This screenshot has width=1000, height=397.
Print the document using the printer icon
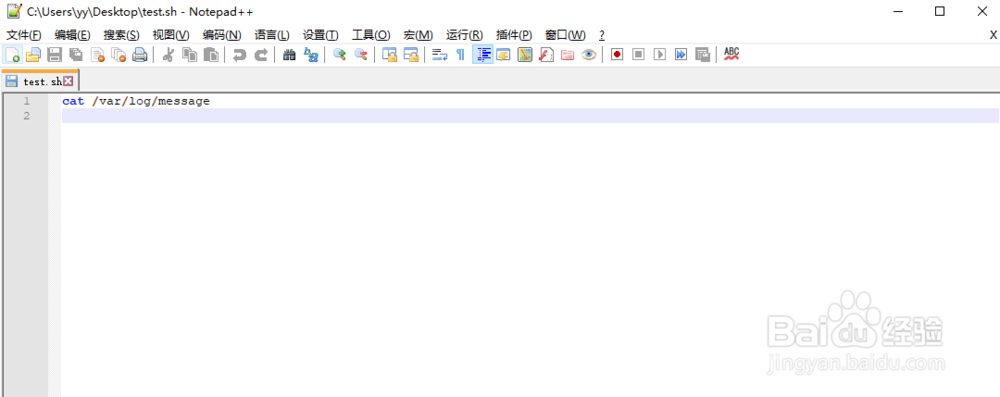(x=140, y=55)
